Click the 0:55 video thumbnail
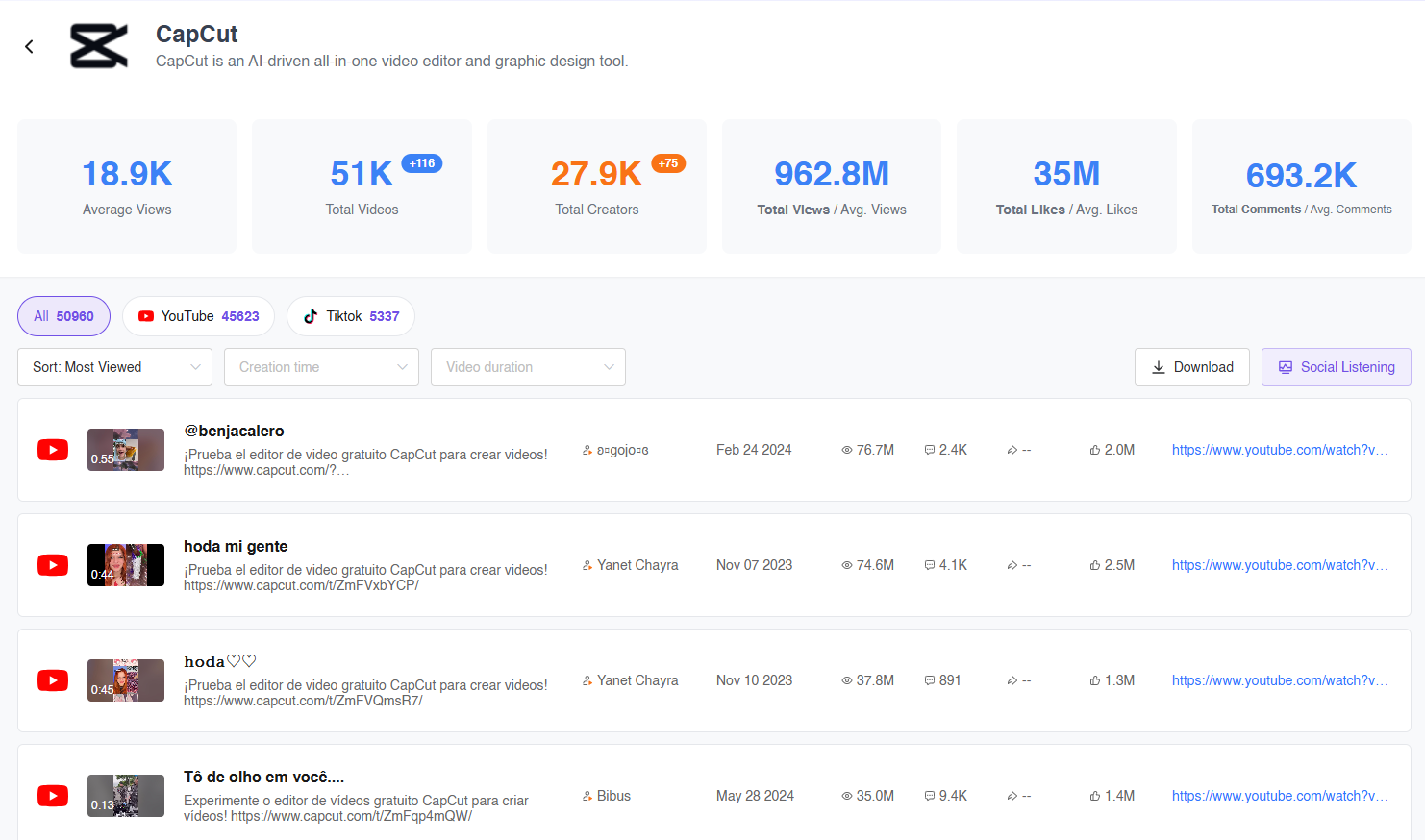This screenshot has height=840, width=1425. (x=126, y=450)
